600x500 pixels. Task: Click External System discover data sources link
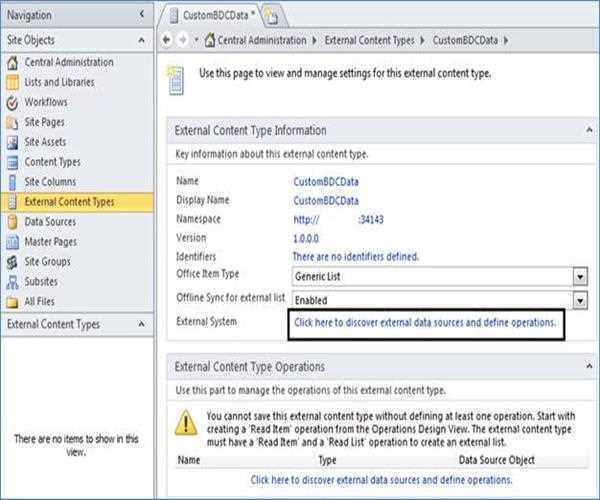424,323
